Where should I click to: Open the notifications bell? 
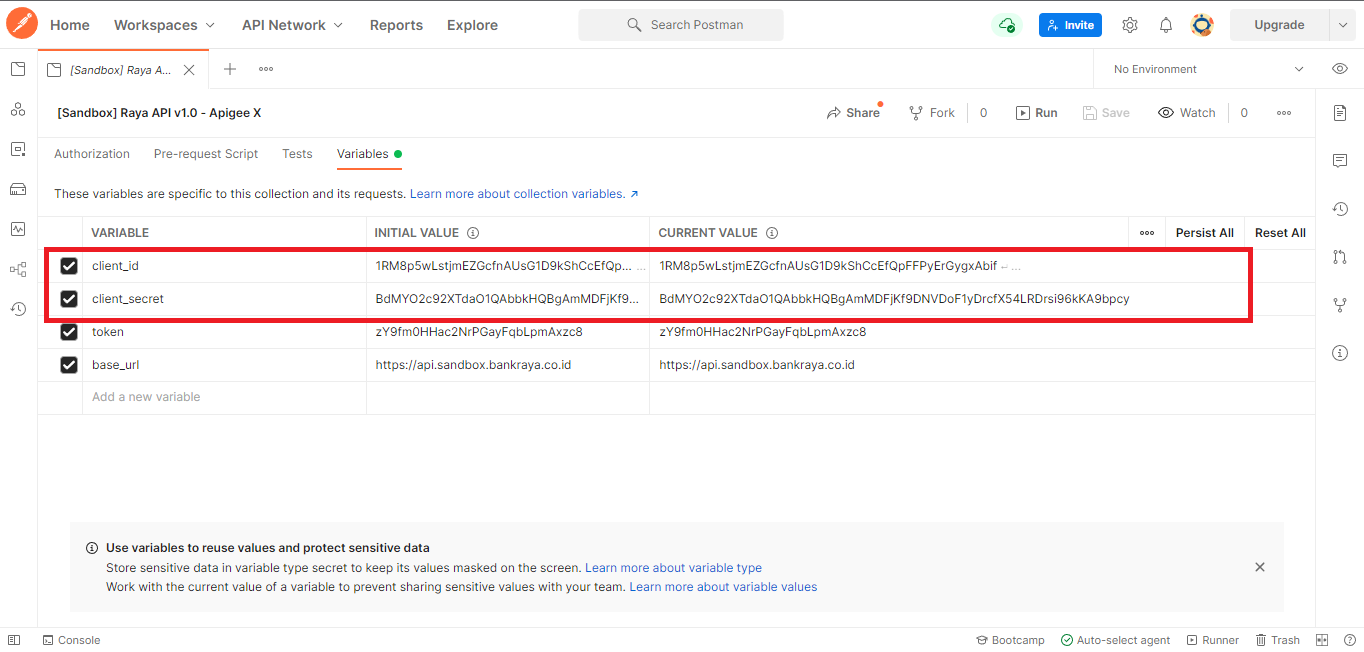pos(1166,25)
